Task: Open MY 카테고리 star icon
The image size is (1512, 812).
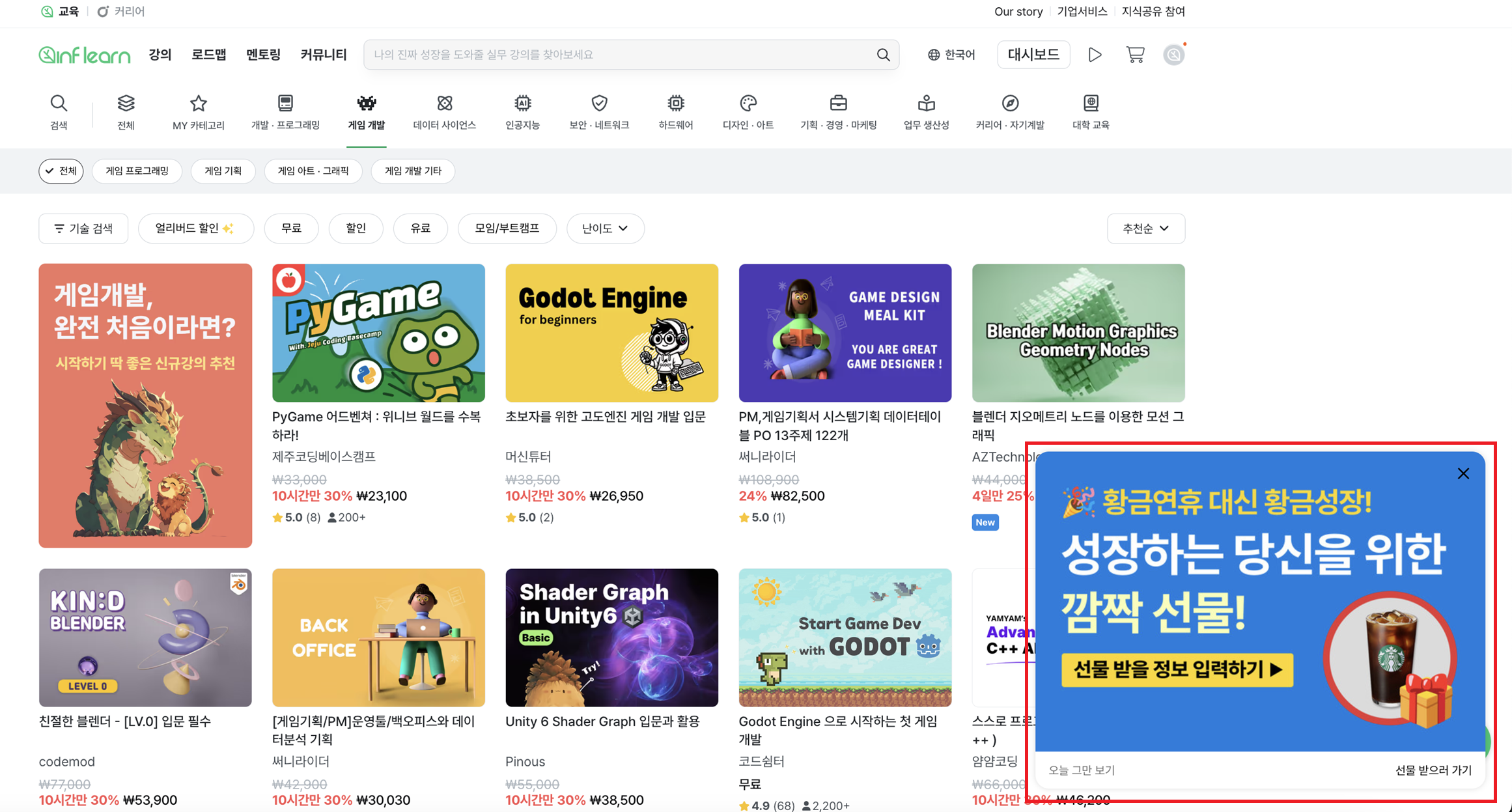Action: 198,103
